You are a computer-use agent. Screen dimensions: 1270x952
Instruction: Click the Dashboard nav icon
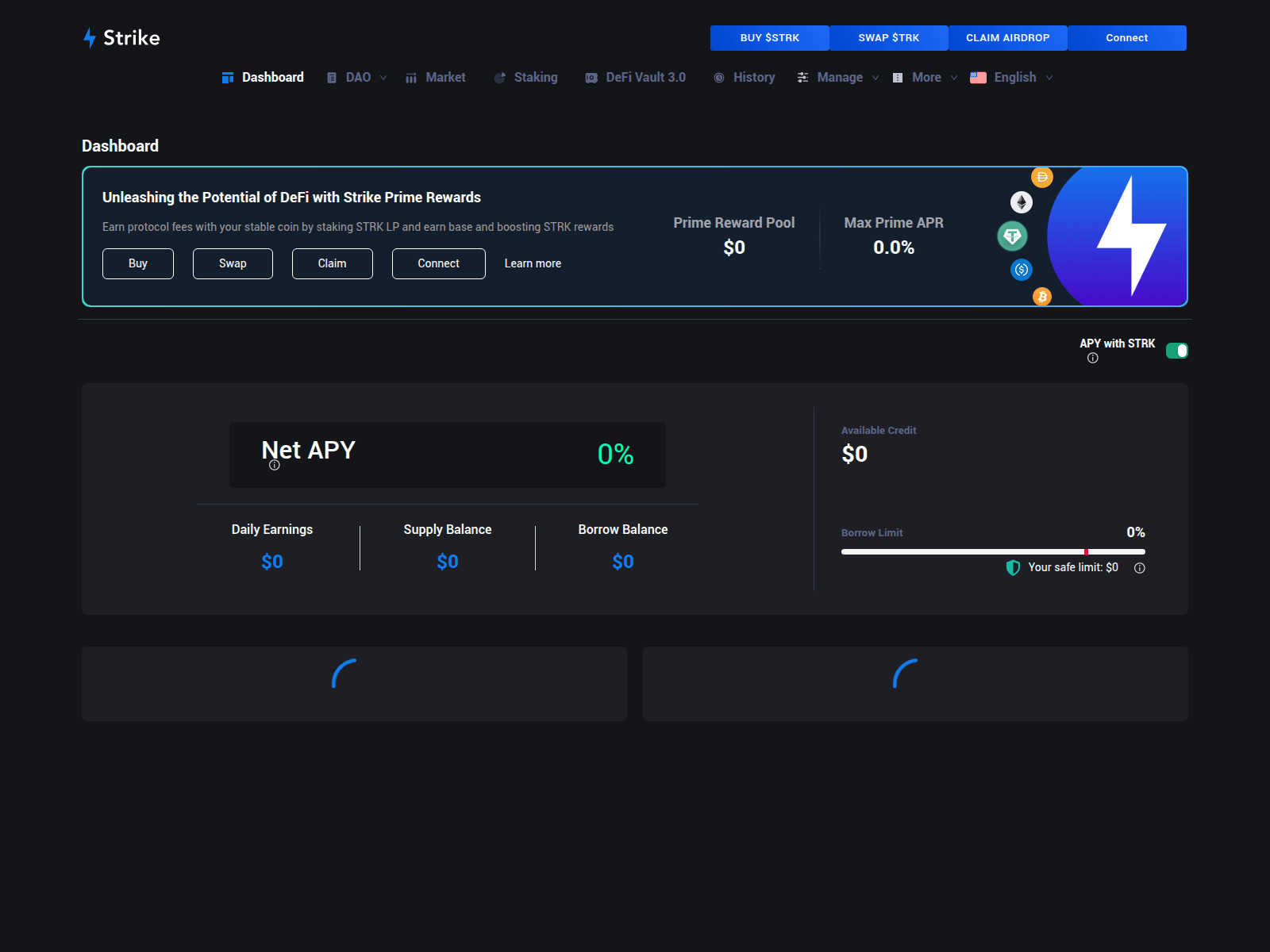tap(228, 78)
